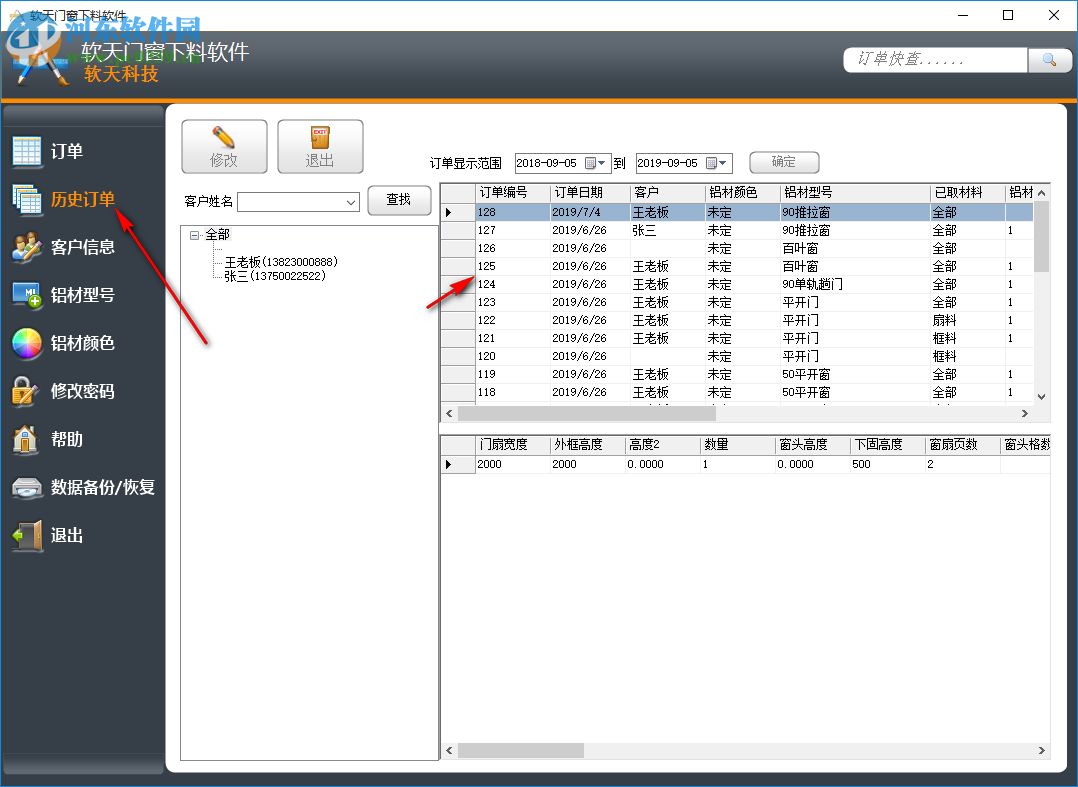This screenshot has height=787, width=1078.
Task: Click the 铝材型号 column header
Action: click(x=855, y=192)
